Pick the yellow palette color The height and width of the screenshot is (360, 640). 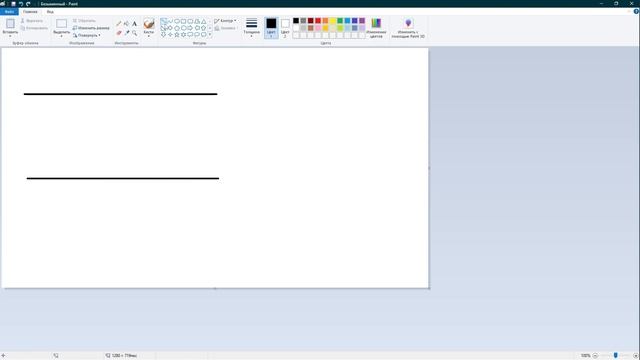[x=333, y=20]
